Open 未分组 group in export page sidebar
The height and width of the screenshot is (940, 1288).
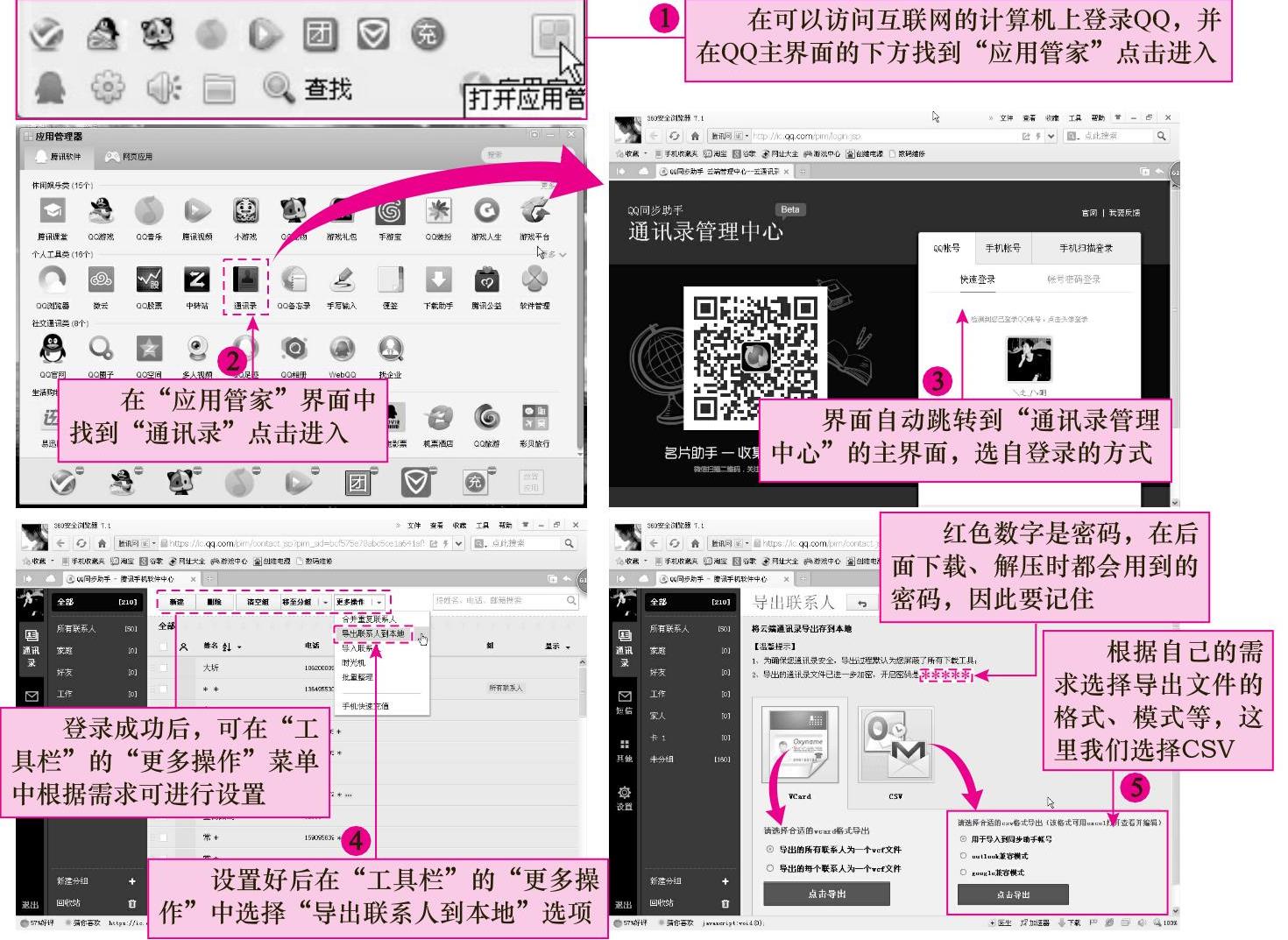[690, 759]
